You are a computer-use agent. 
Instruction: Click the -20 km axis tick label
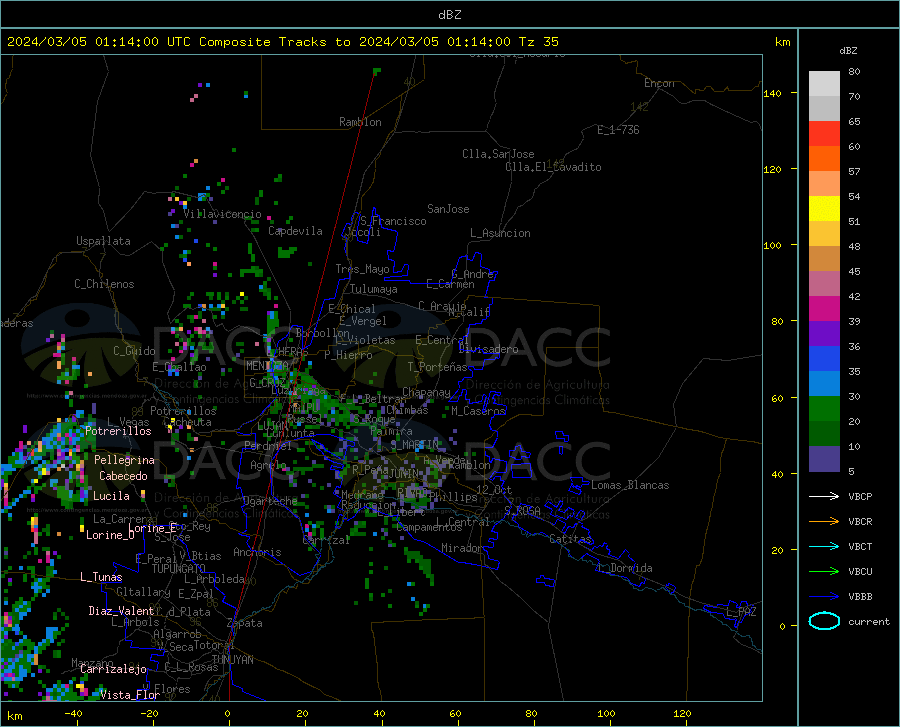pyautogui.click(x=149, y=713)
